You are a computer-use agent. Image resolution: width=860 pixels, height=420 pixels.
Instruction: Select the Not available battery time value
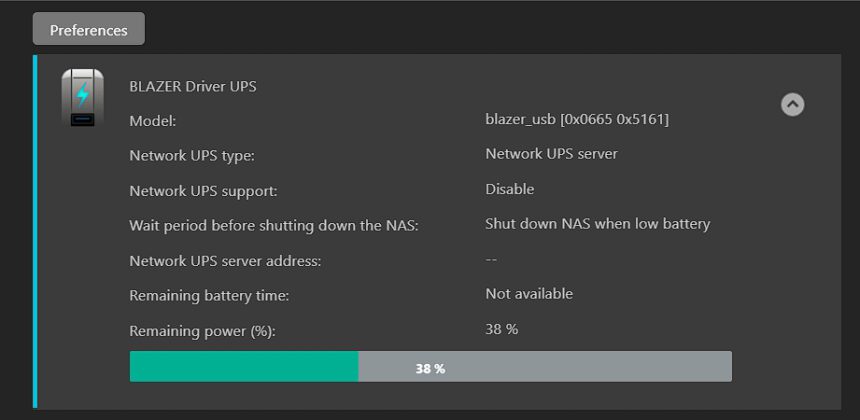point(529,294)
